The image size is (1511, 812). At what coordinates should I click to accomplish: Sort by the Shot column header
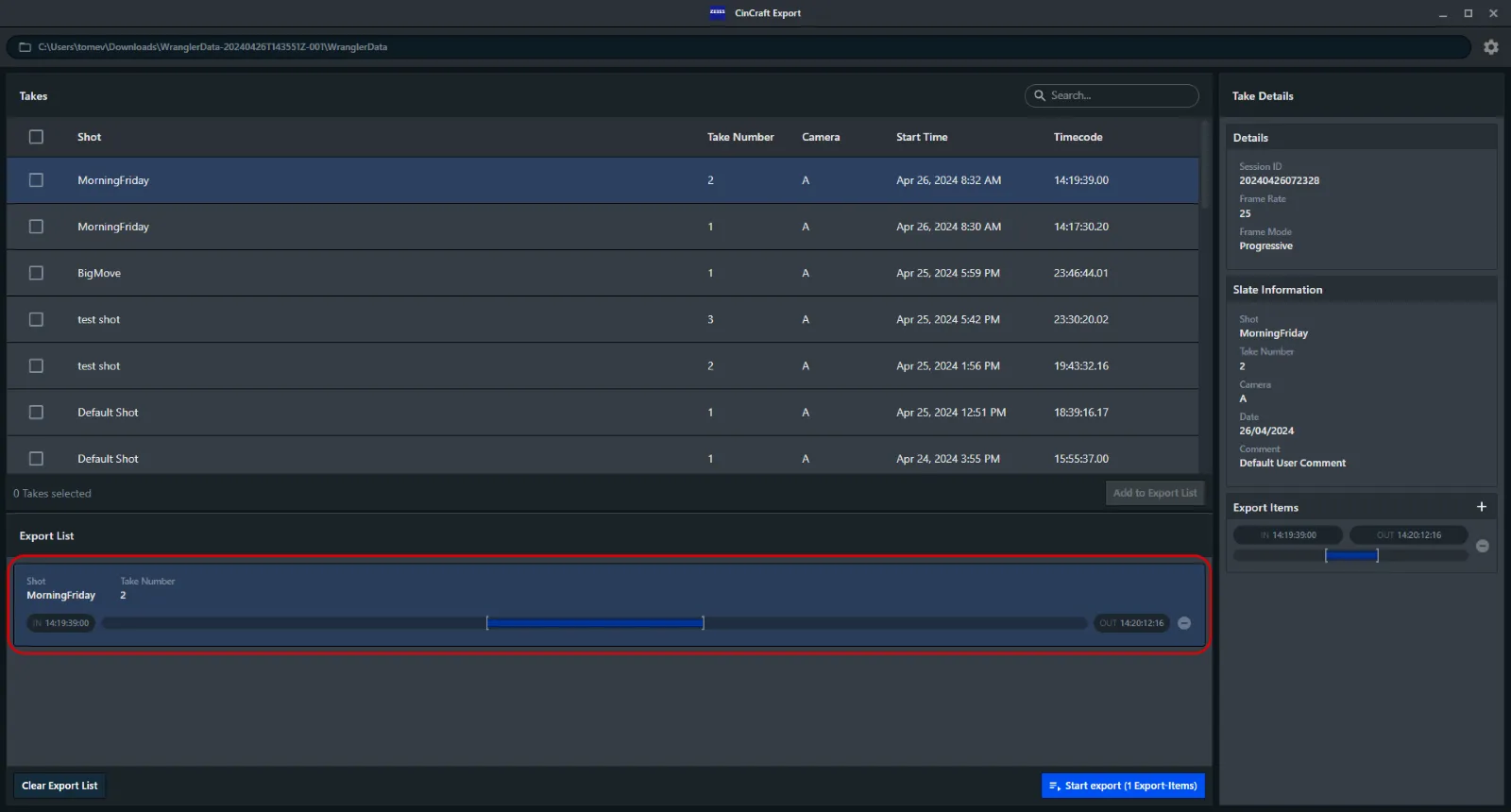tap(89, 137)
